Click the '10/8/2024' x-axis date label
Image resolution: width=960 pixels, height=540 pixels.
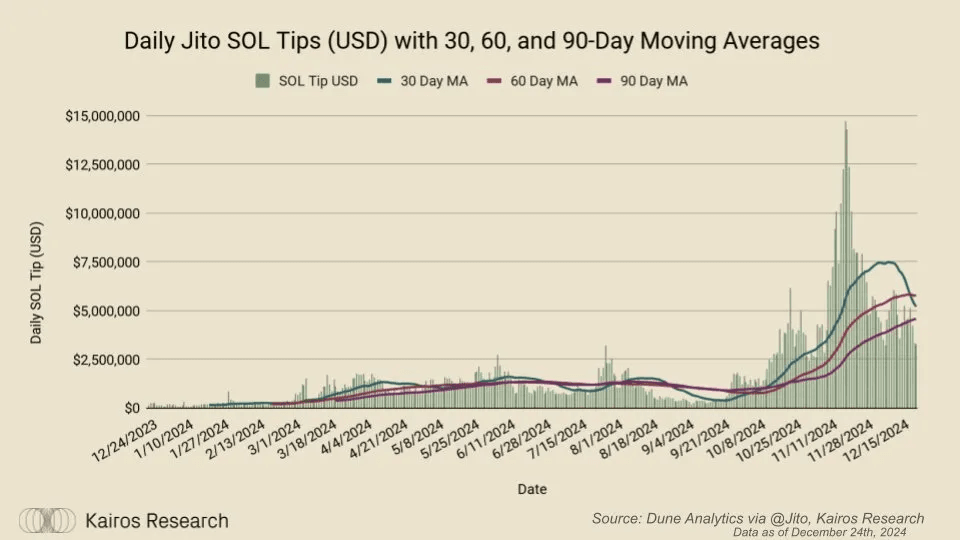pyautogui.click(x=737, y=439)
